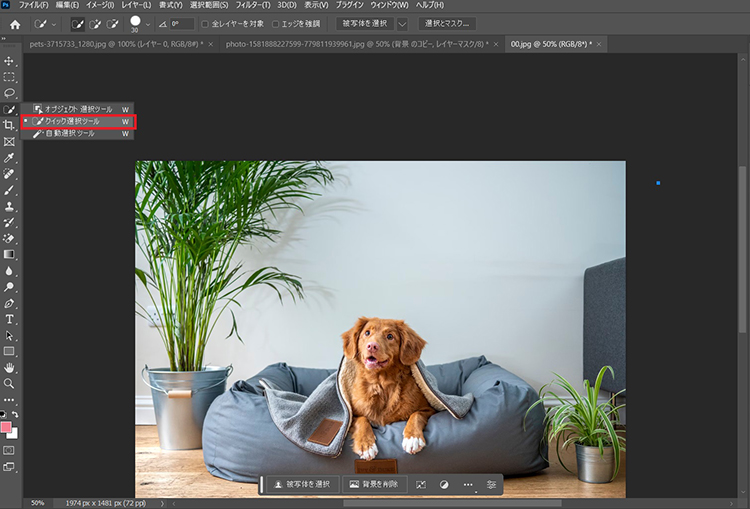
Task: Select the Eraser tool
Action: coord(9,238)
